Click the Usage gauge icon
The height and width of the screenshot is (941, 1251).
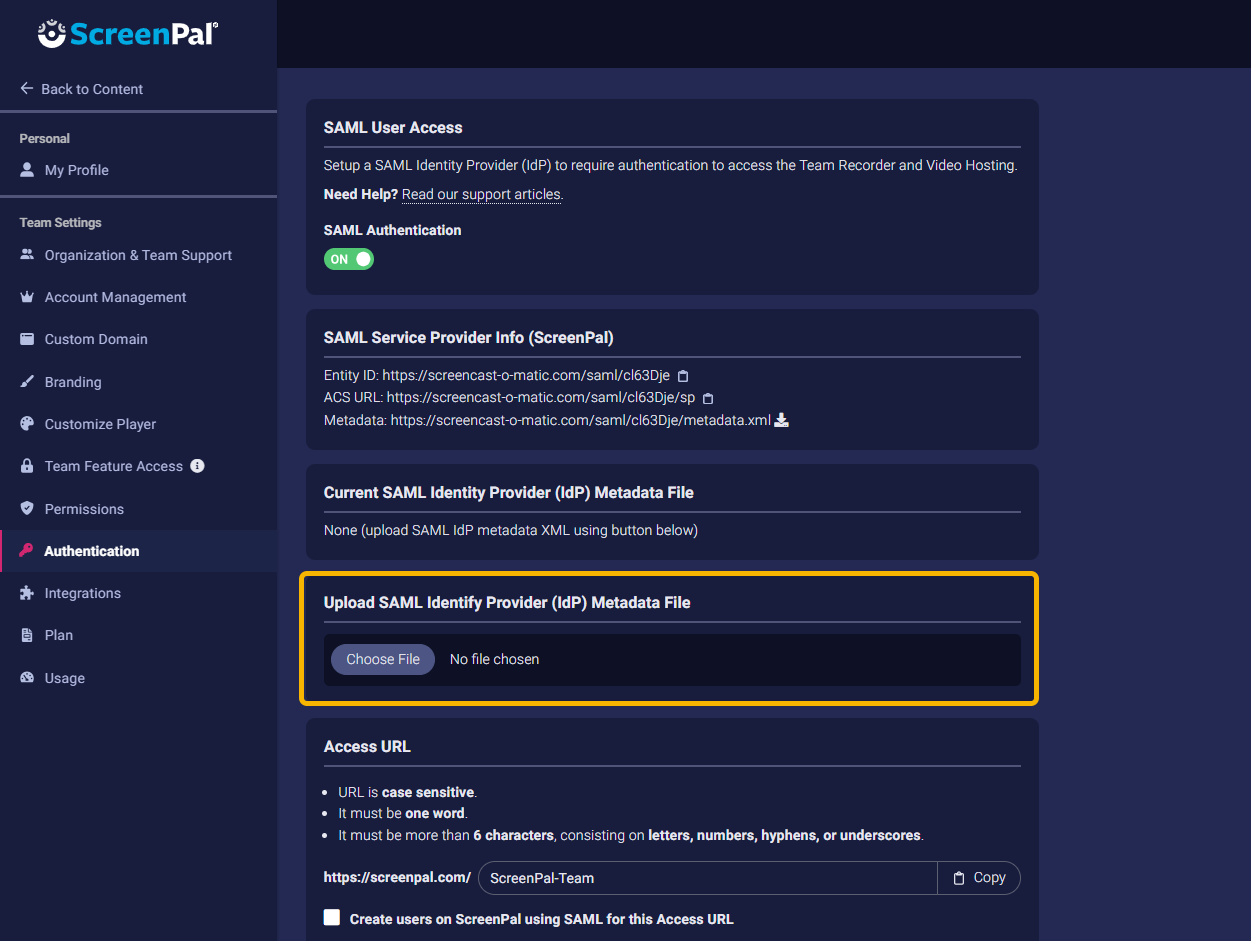(x=27, y=678)
